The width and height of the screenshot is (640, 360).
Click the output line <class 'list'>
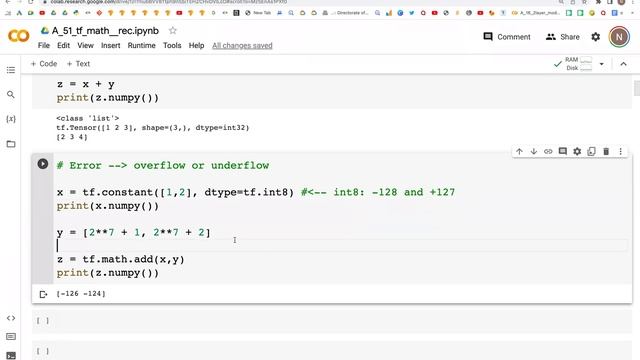coord(88,118)
